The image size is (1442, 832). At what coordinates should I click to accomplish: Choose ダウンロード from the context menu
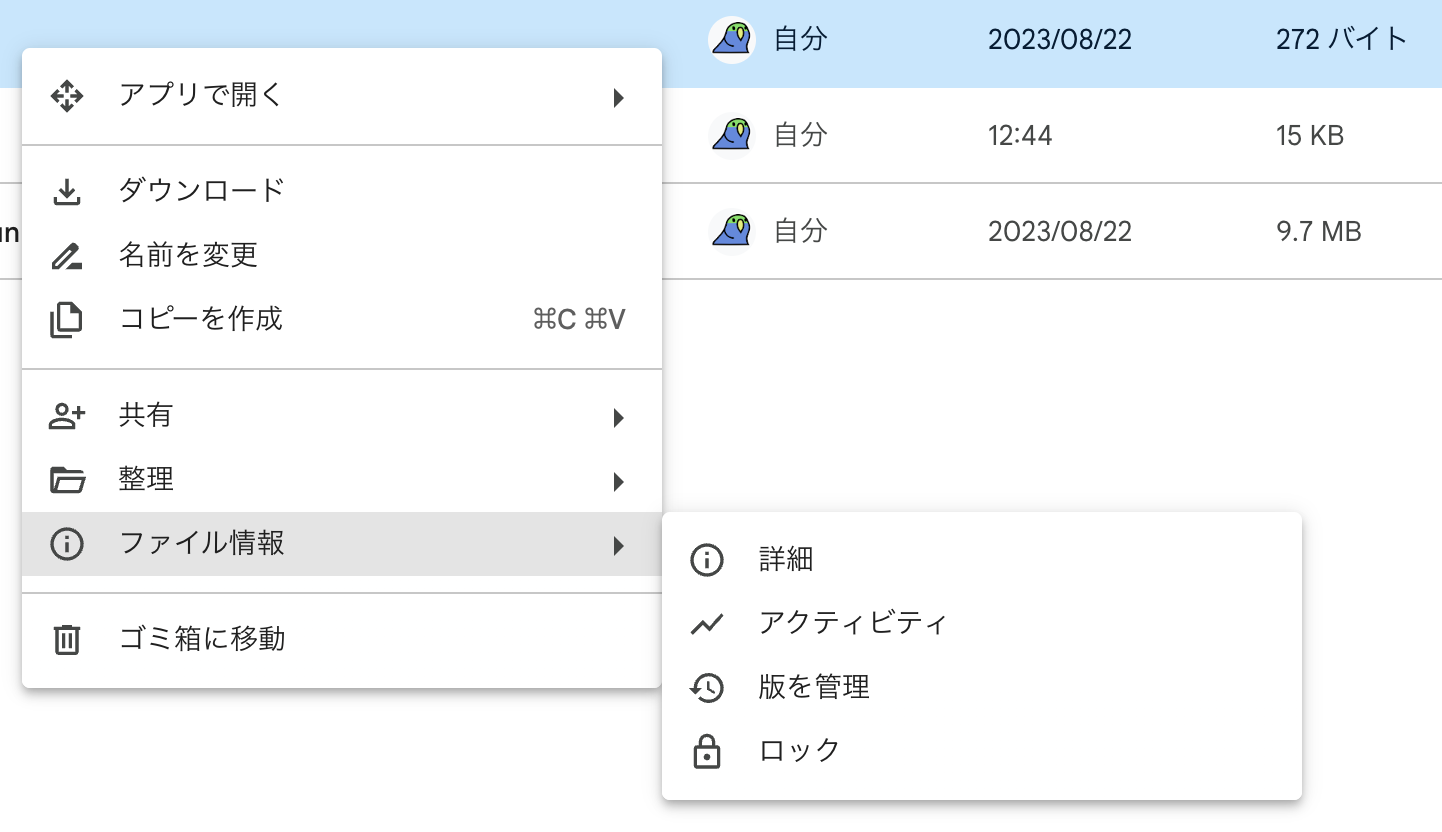(342, 191)
